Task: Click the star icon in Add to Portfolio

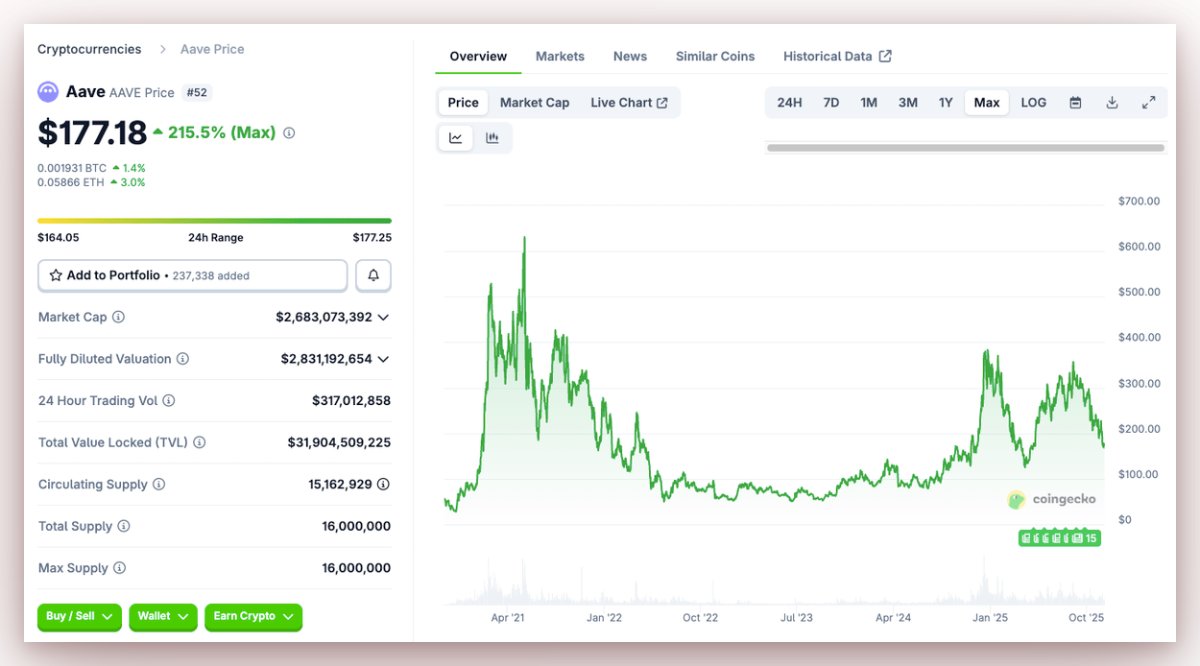Action: point(56,275)
